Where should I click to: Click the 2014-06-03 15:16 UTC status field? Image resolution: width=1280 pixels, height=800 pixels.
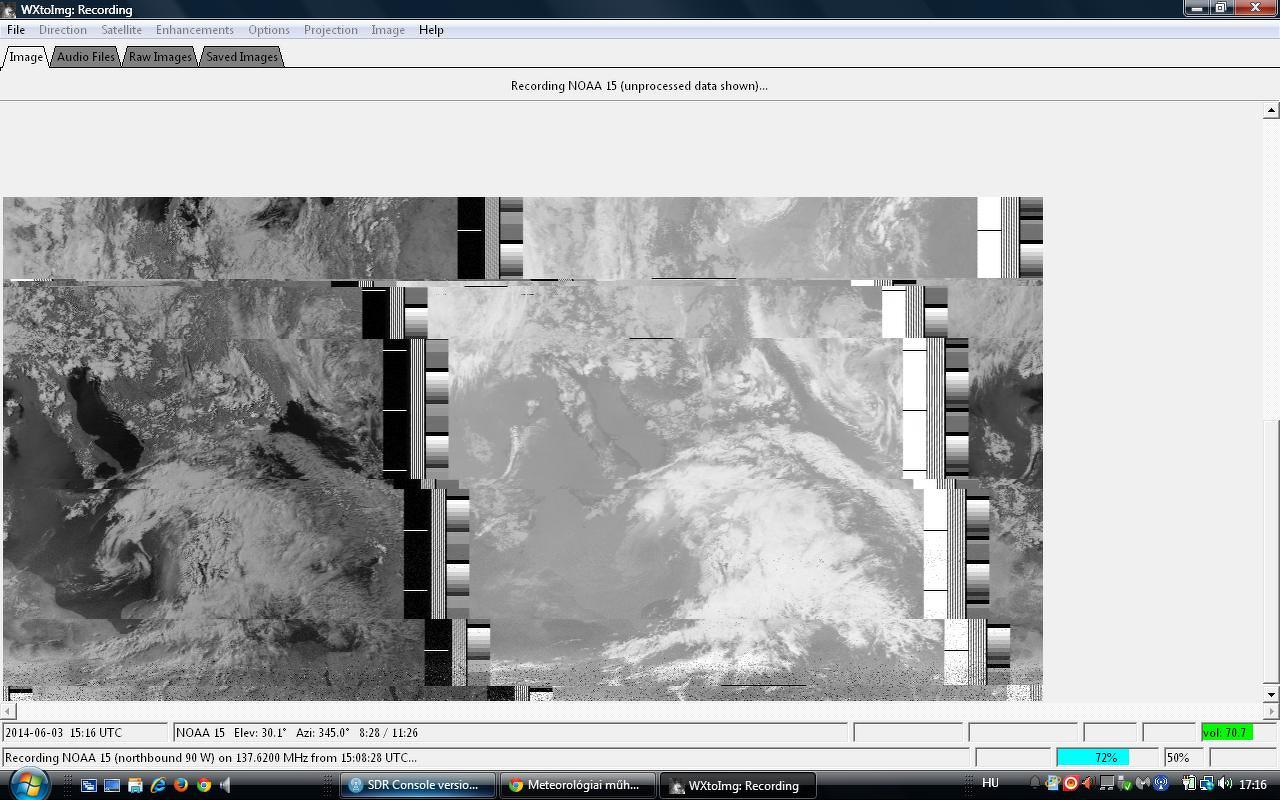pyautogui.click(x=85, y=733)
